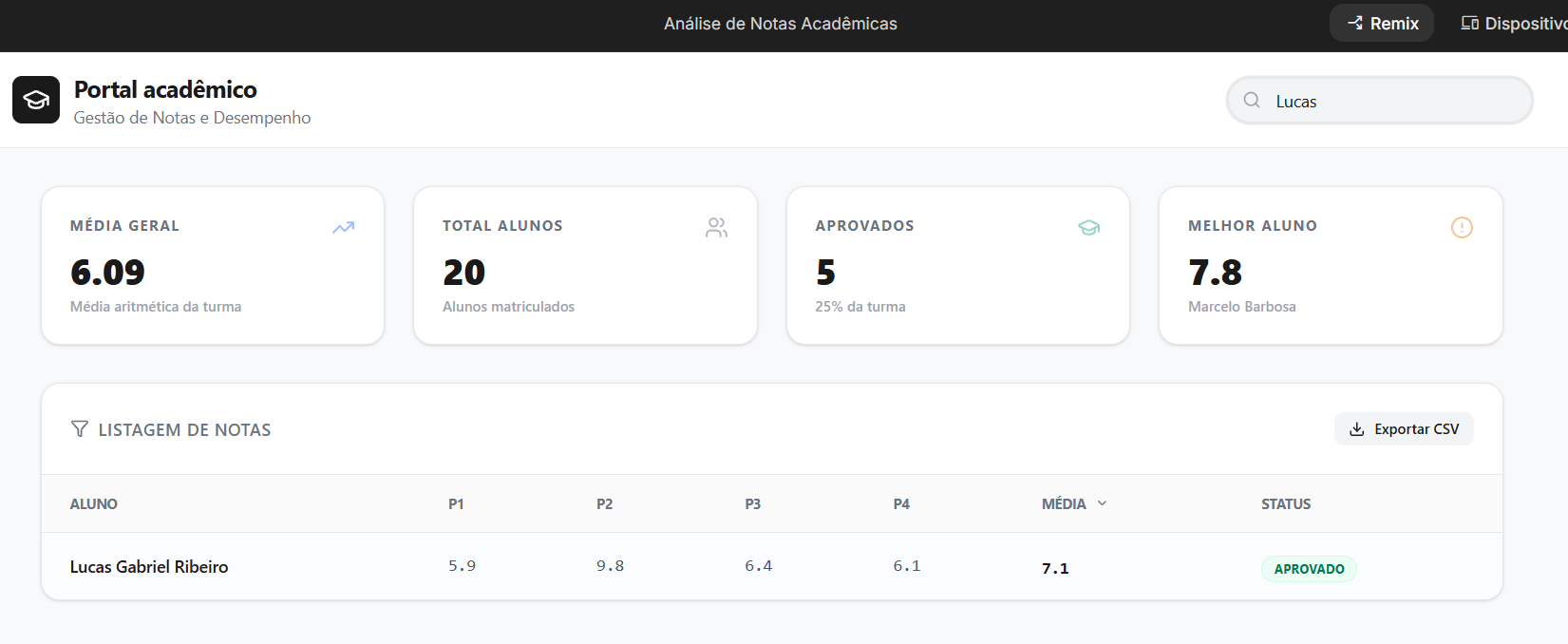
Task: Click the graduation cap icon in Aprovados card
Action: pos(1089,227)
